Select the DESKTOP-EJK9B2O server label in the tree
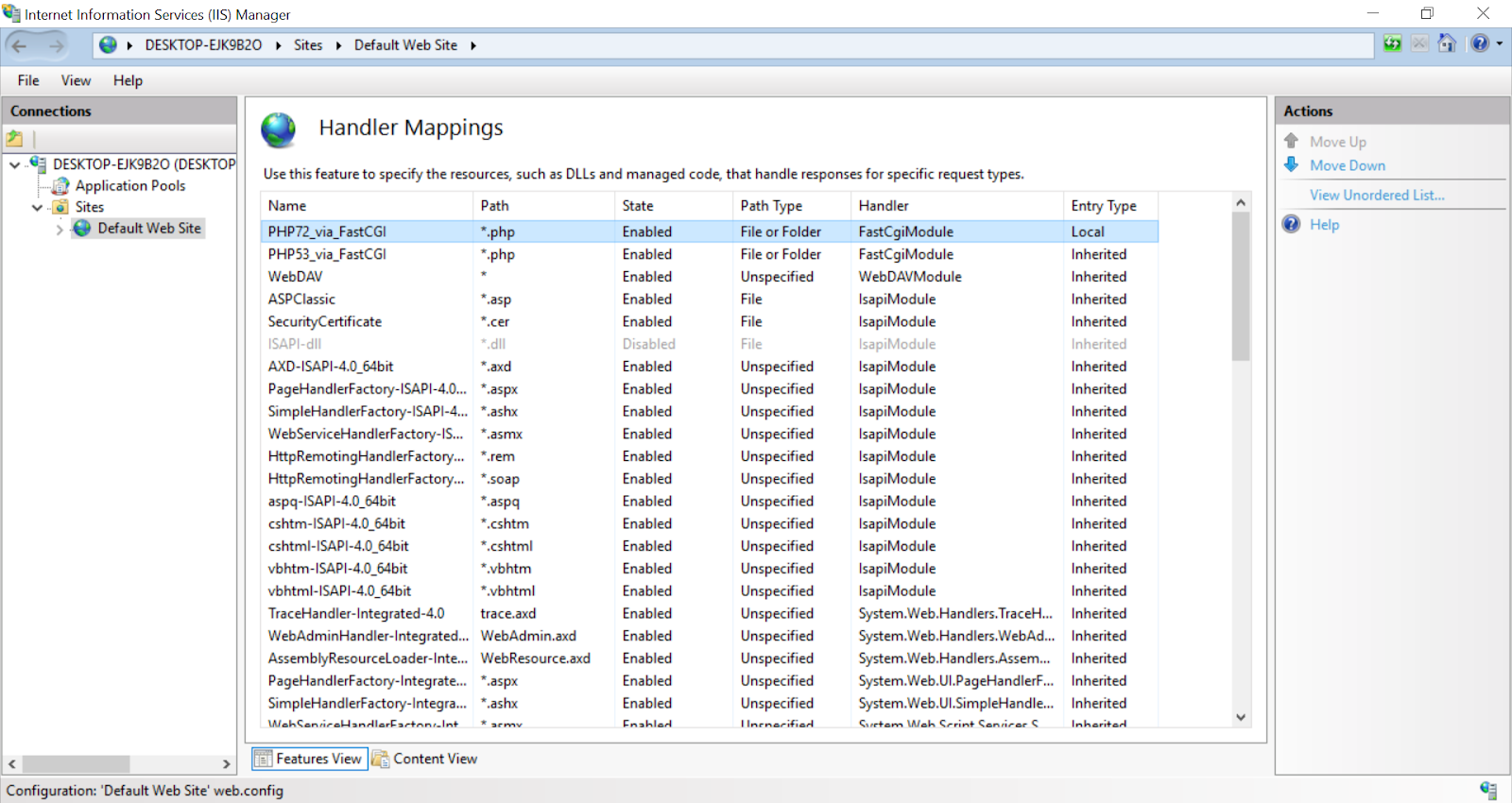 (145, 164)
